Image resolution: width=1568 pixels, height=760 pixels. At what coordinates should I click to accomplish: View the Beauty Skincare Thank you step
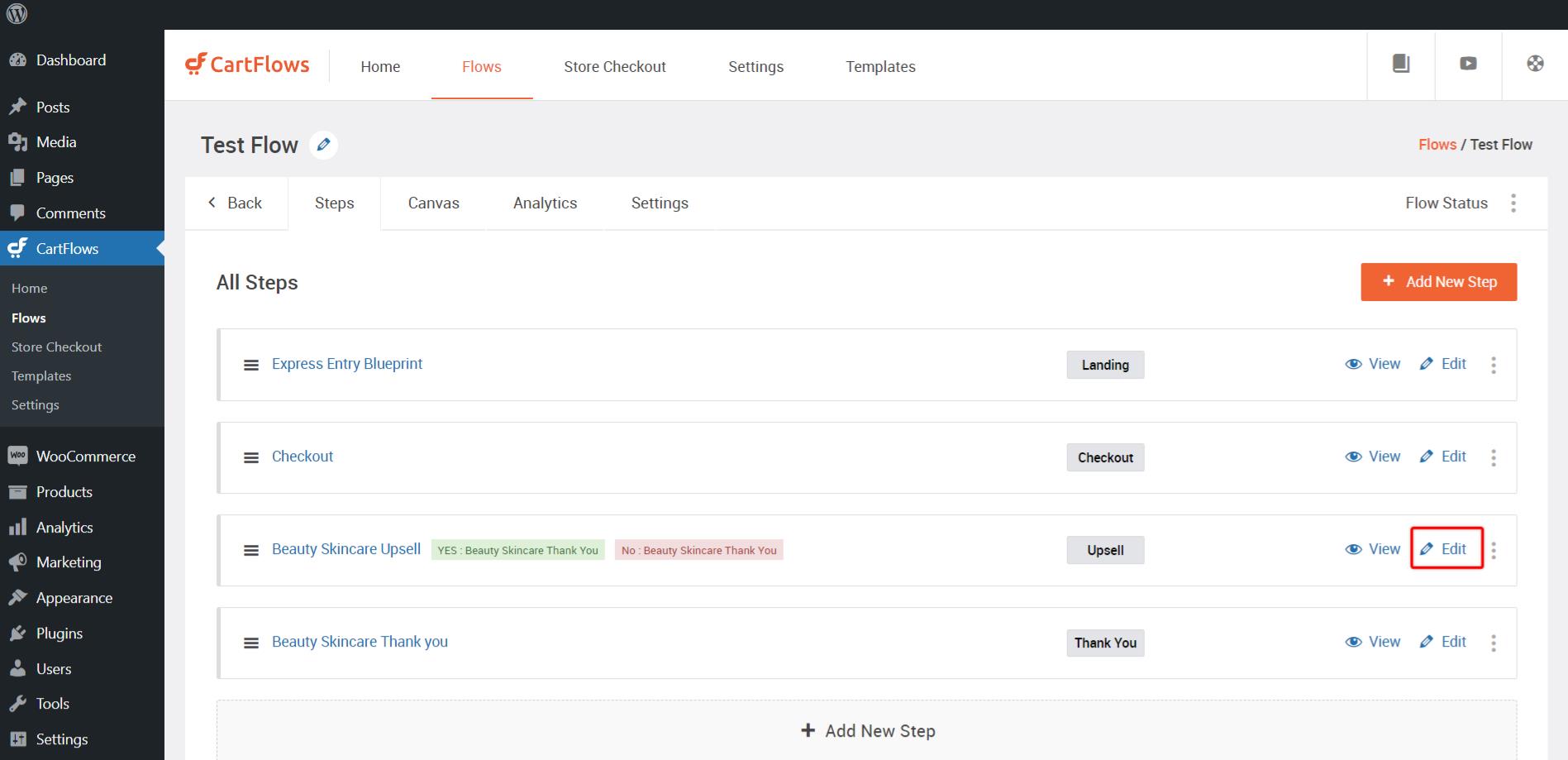pos(1373,642)
